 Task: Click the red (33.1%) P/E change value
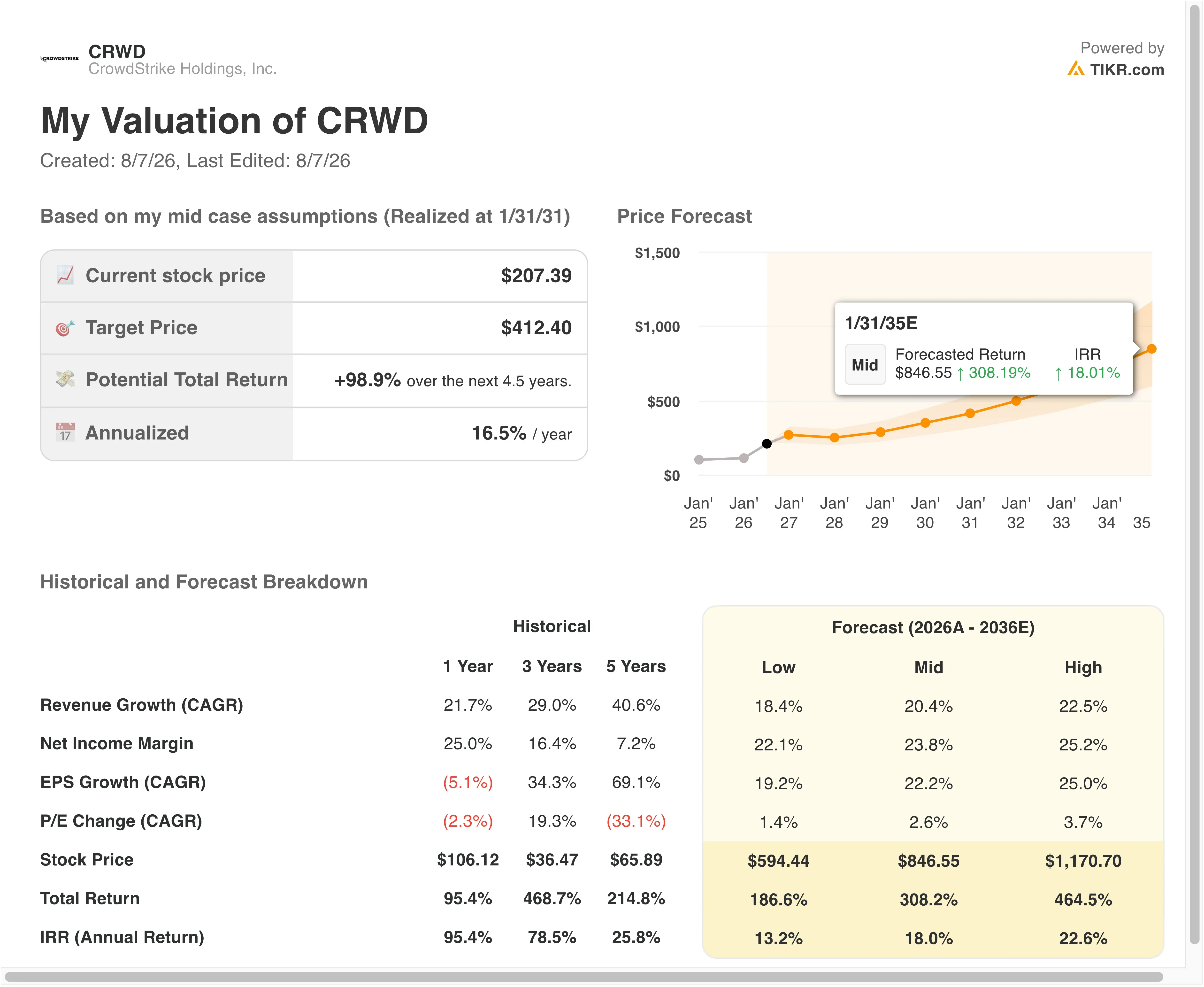[x=636, y=821]
